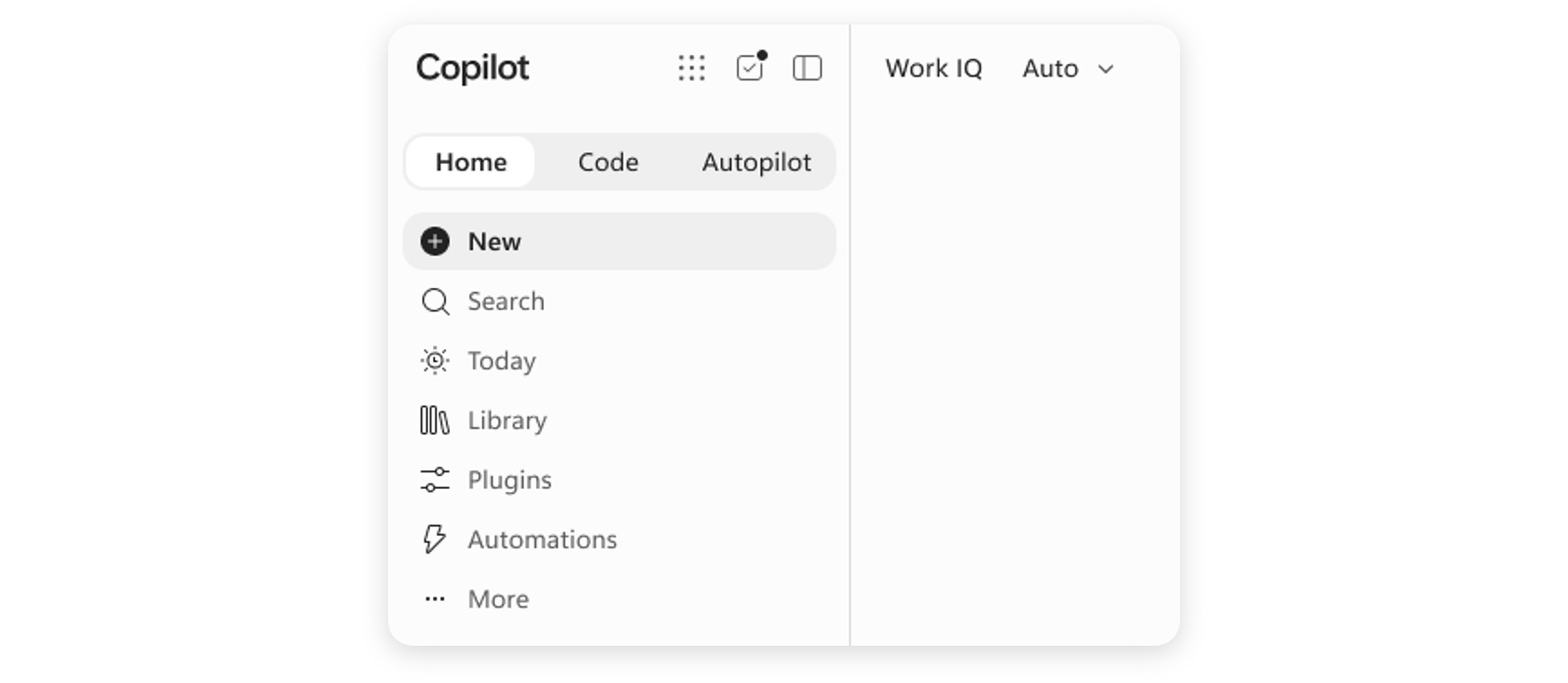Screen dimensions: 1568x683
Task: Open the Auto mode dropdown
Action: pyautogui.click(x=1068, y=69)
